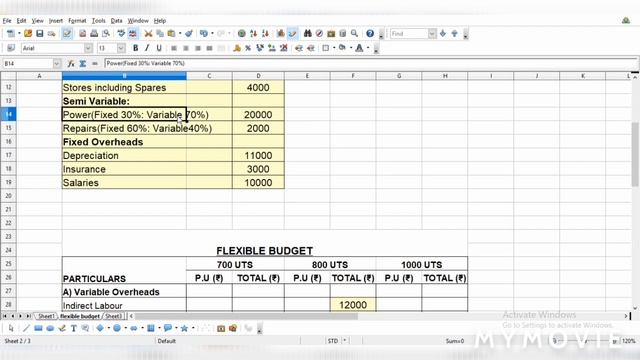Open the Navigator compass icon
The image size is (640, 360).
tap(319, 34)
